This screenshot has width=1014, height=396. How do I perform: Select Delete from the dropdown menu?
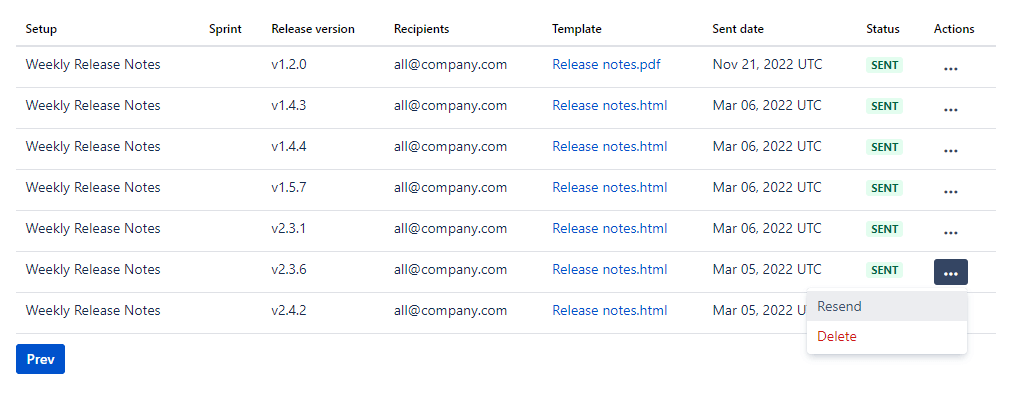pyautogui.click(x=887, y=336)
